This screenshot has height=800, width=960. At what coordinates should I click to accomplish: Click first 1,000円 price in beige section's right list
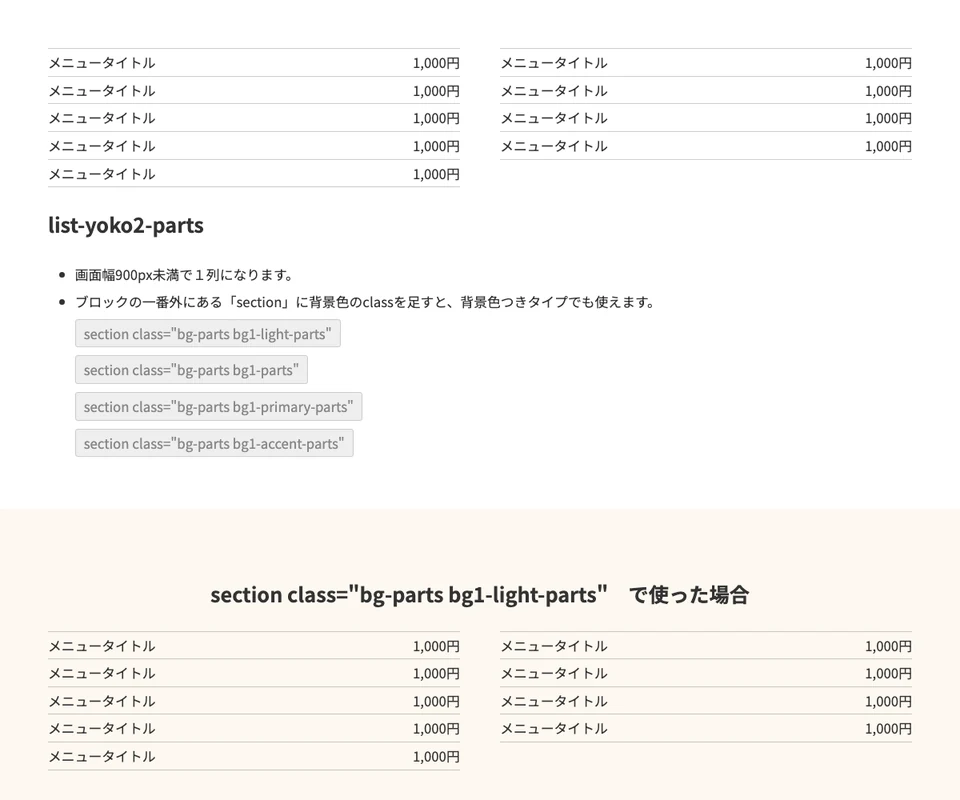888,646
